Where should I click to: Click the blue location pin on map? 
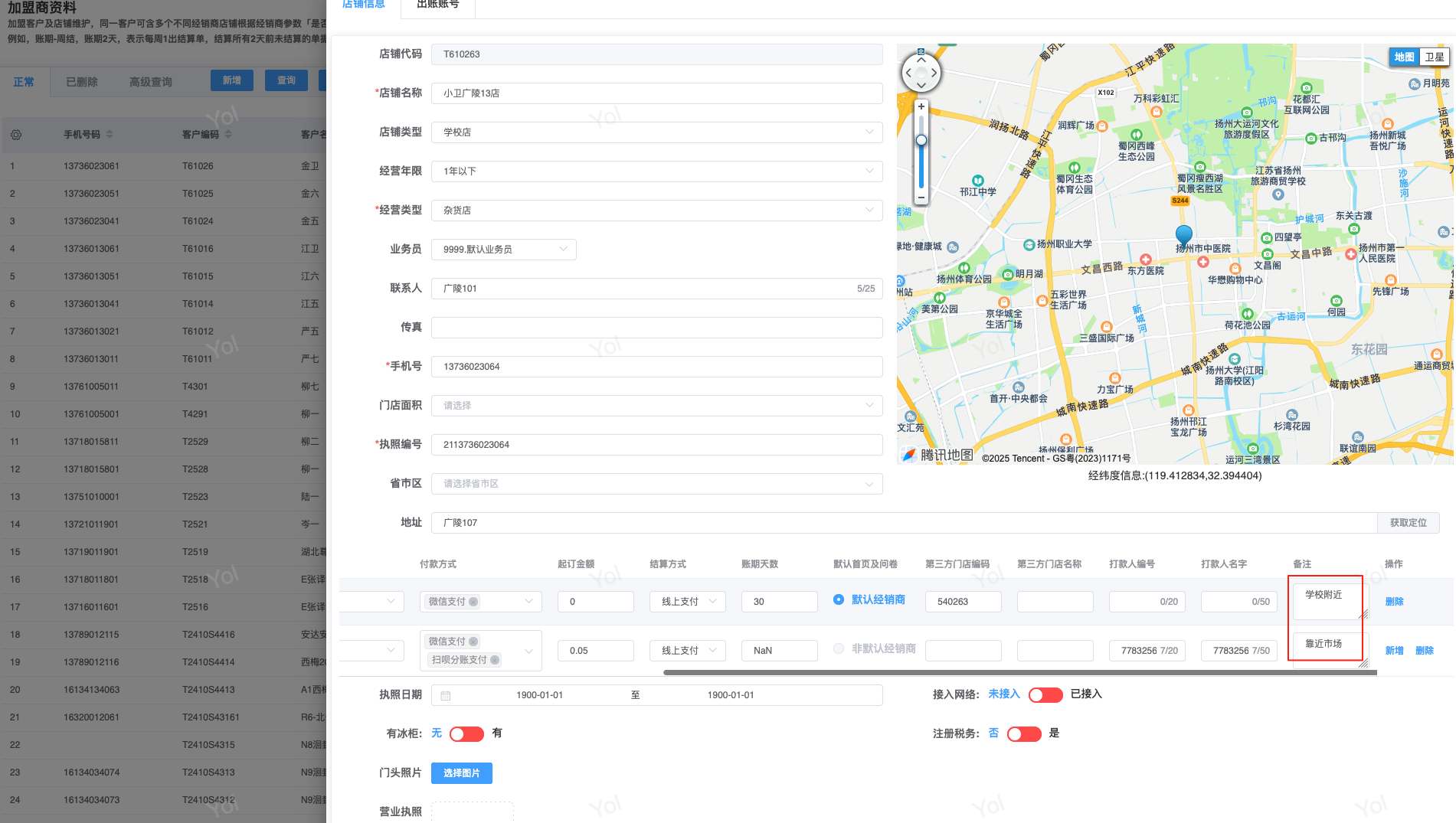1184,234
